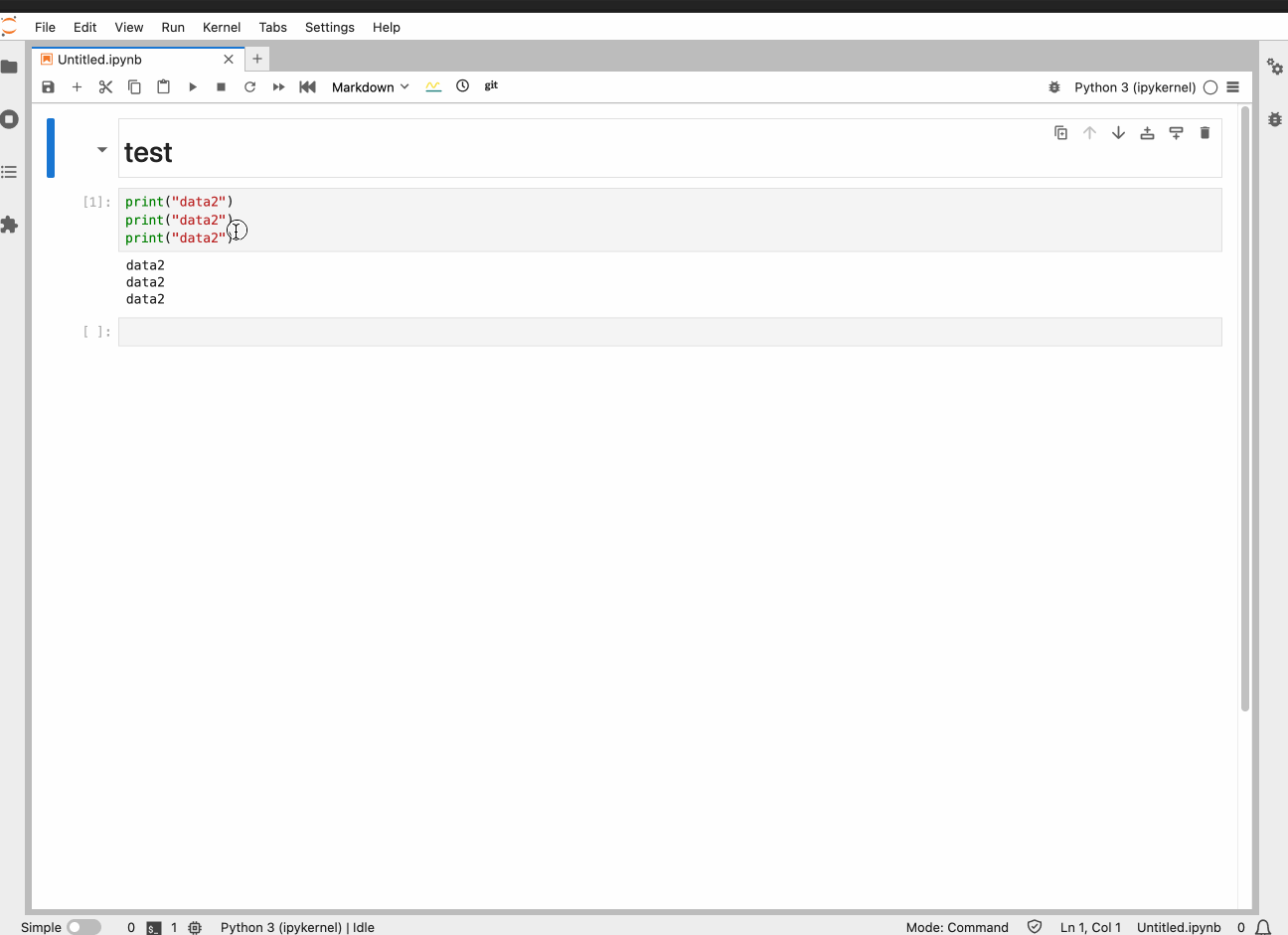Cut the selected cell with the scissors icon
Image resolution: width=1288 pixels, height=935 pixels.
tap(105, 87)
